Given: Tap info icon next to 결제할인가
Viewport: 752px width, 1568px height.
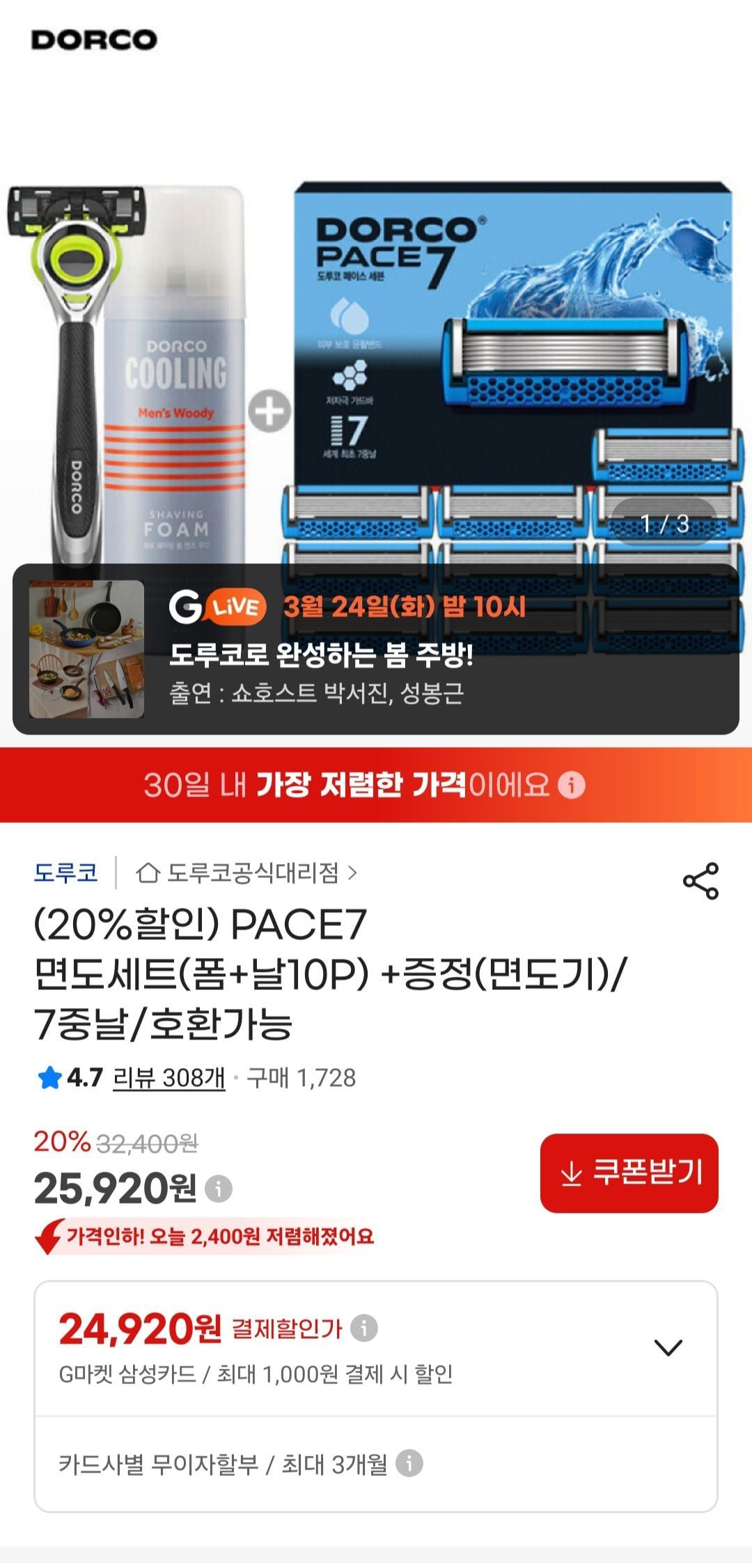Looking at the screenshot, I should click(x=363, y=1328).
